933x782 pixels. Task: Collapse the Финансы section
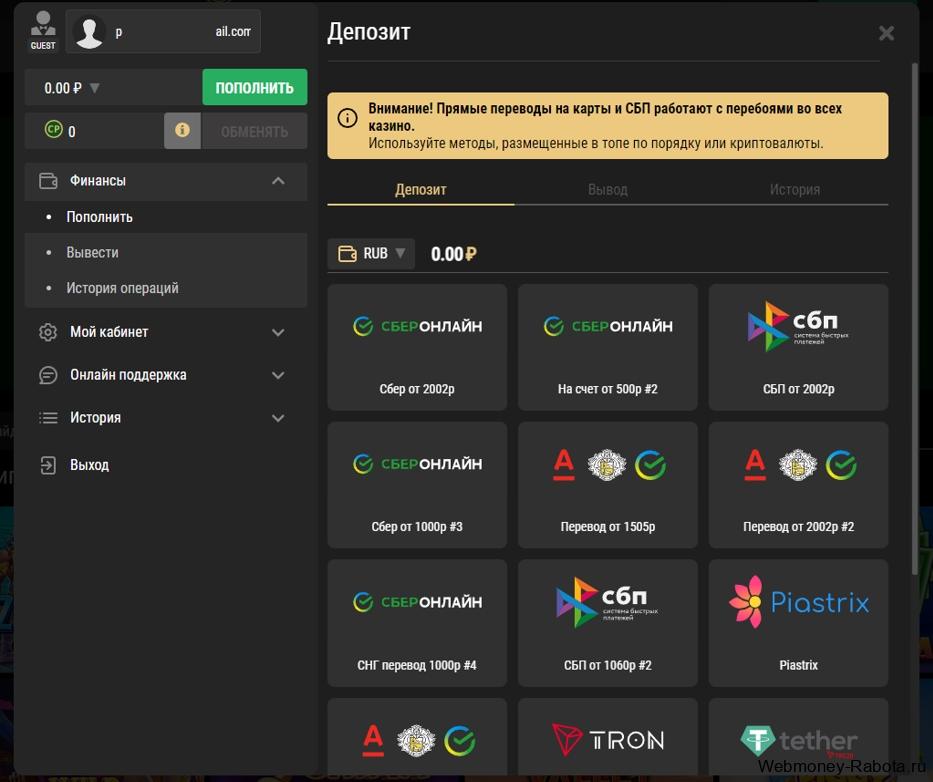pos(278,180)
